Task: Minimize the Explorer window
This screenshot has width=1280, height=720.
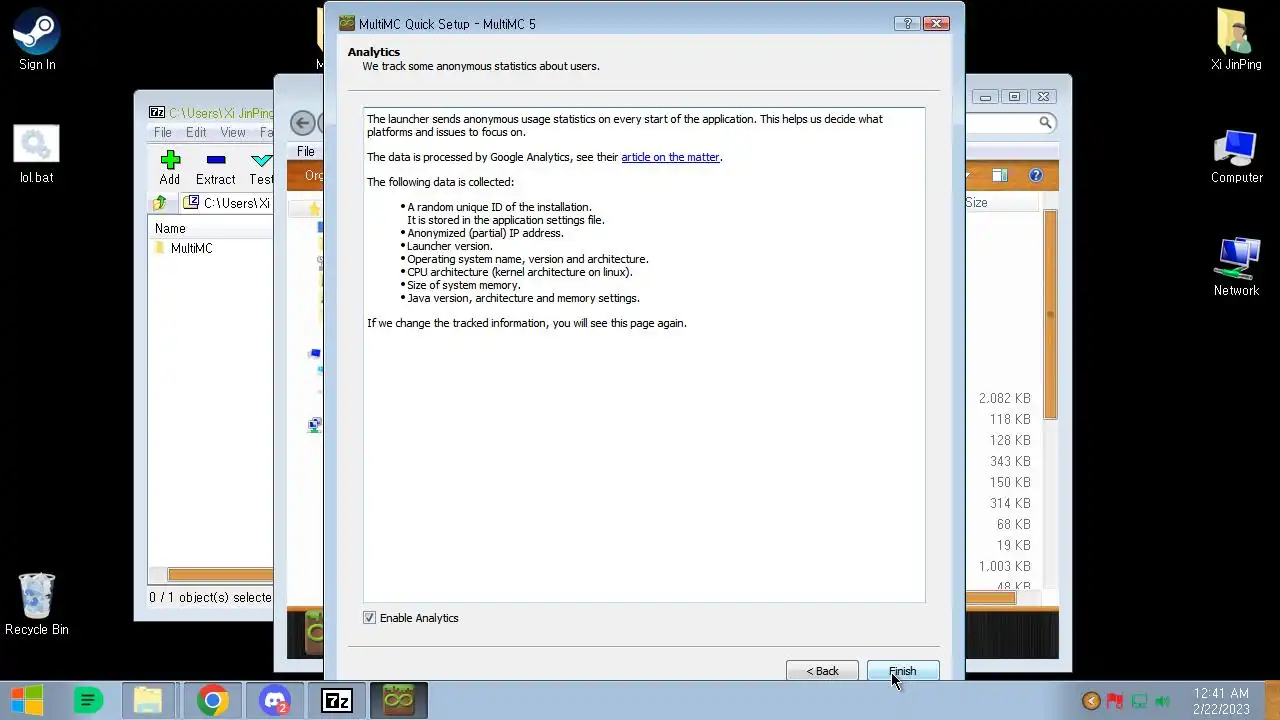Action: click(x=985, y=97)
